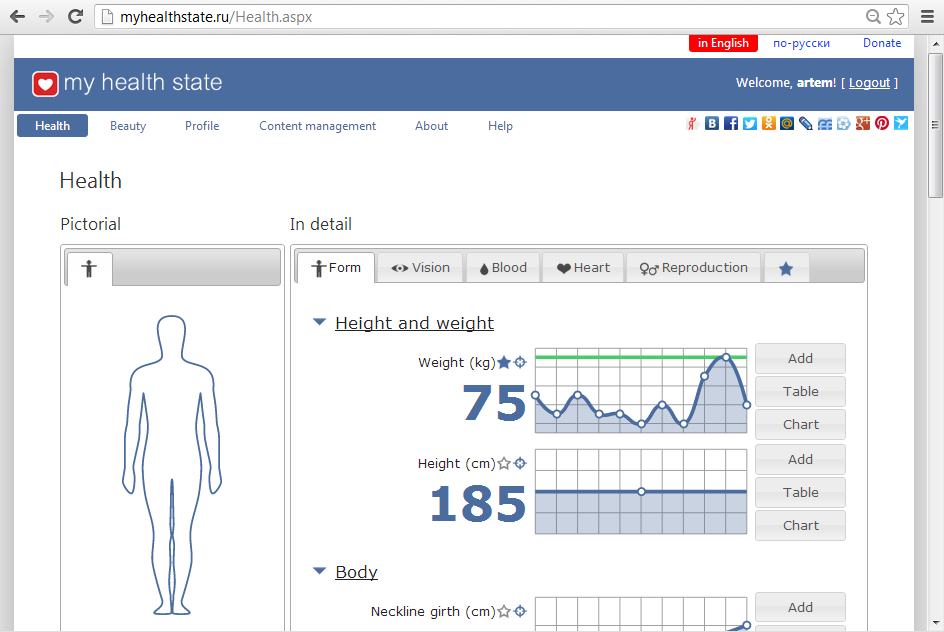The height and width of the screenshot is (632, 944).
Task: Share page via the Twitter icon
Action: click(749, 124)
